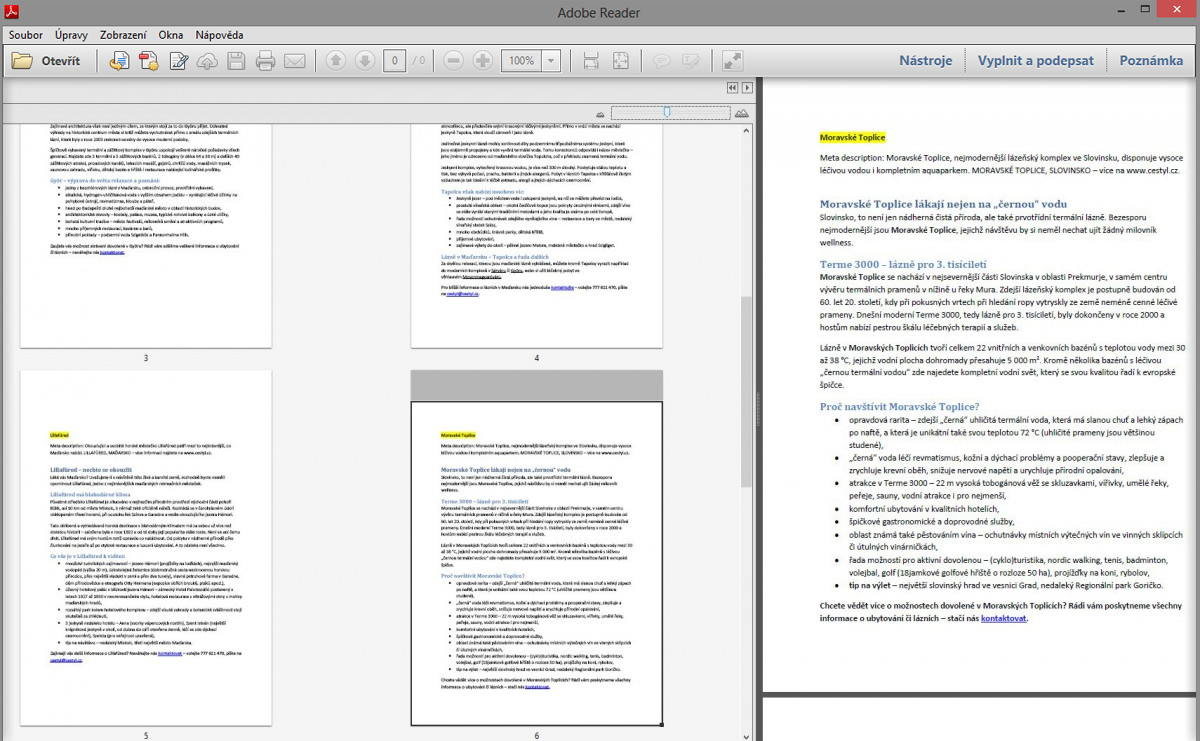Open the Poznámka pane
The width and height of the screenshot is (1200, 741).
[x=1151, y=60]
